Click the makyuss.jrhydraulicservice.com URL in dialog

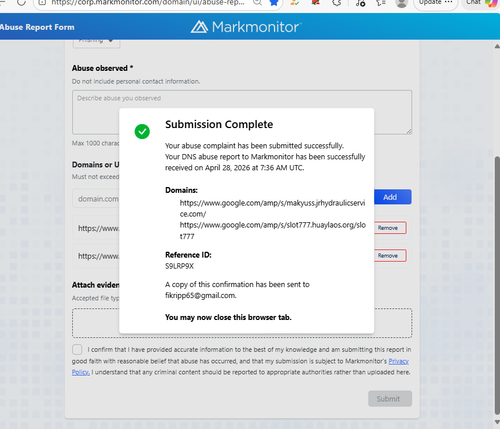272,208
